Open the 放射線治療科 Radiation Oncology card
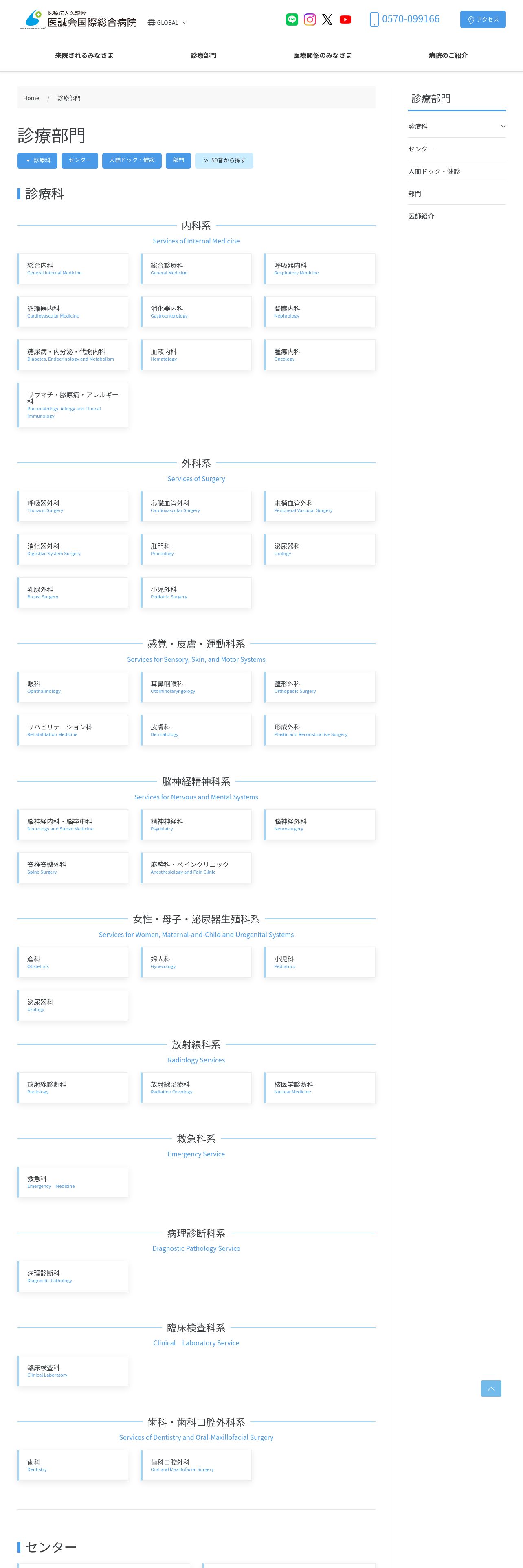The height and width of the screenshot is (1568, 523). point(196,1088)
